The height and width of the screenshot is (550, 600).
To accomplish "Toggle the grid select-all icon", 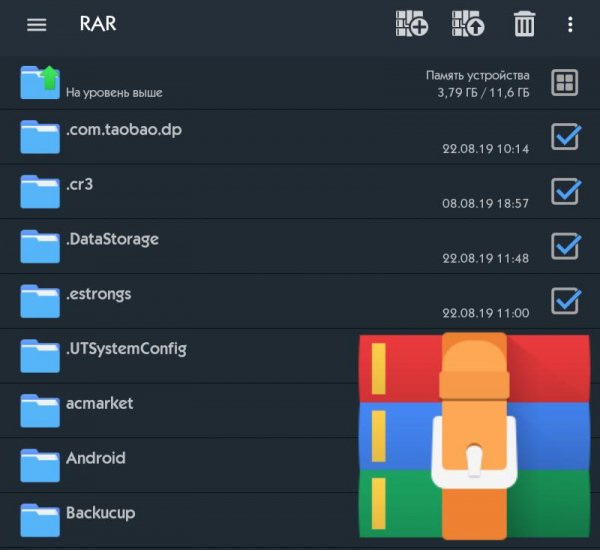I will pyautogui.click(x=565, y=83).
